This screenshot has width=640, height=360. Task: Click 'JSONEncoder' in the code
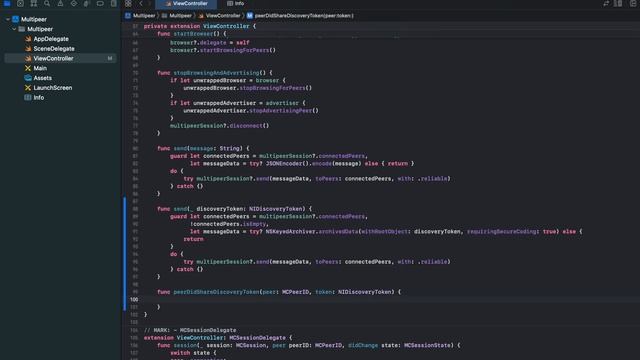[285, 163]
